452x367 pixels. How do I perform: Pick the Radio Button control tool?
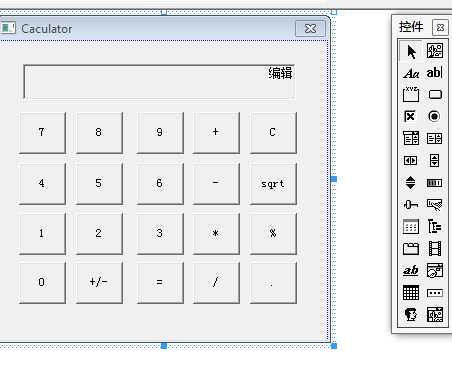435,116
